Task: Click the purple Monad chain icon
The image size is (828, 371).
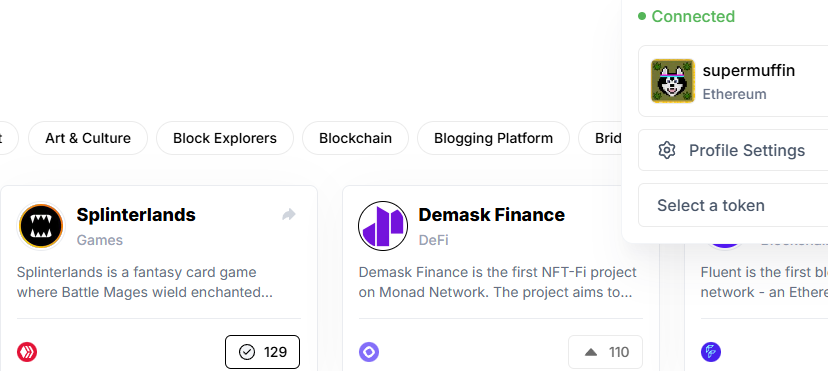Action: [x=369, y=352]
